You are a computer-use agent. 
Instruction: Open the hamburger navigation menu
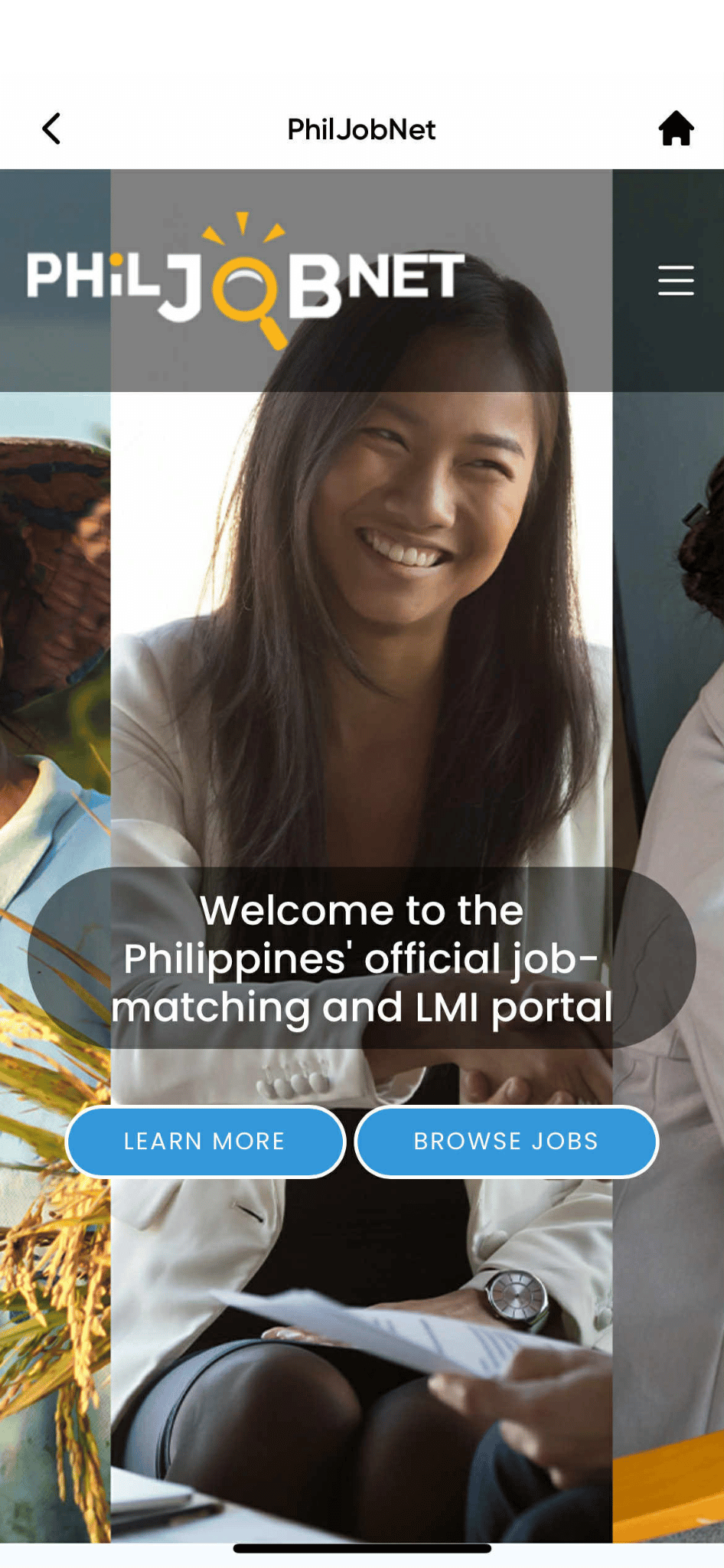tap(676, 280)
